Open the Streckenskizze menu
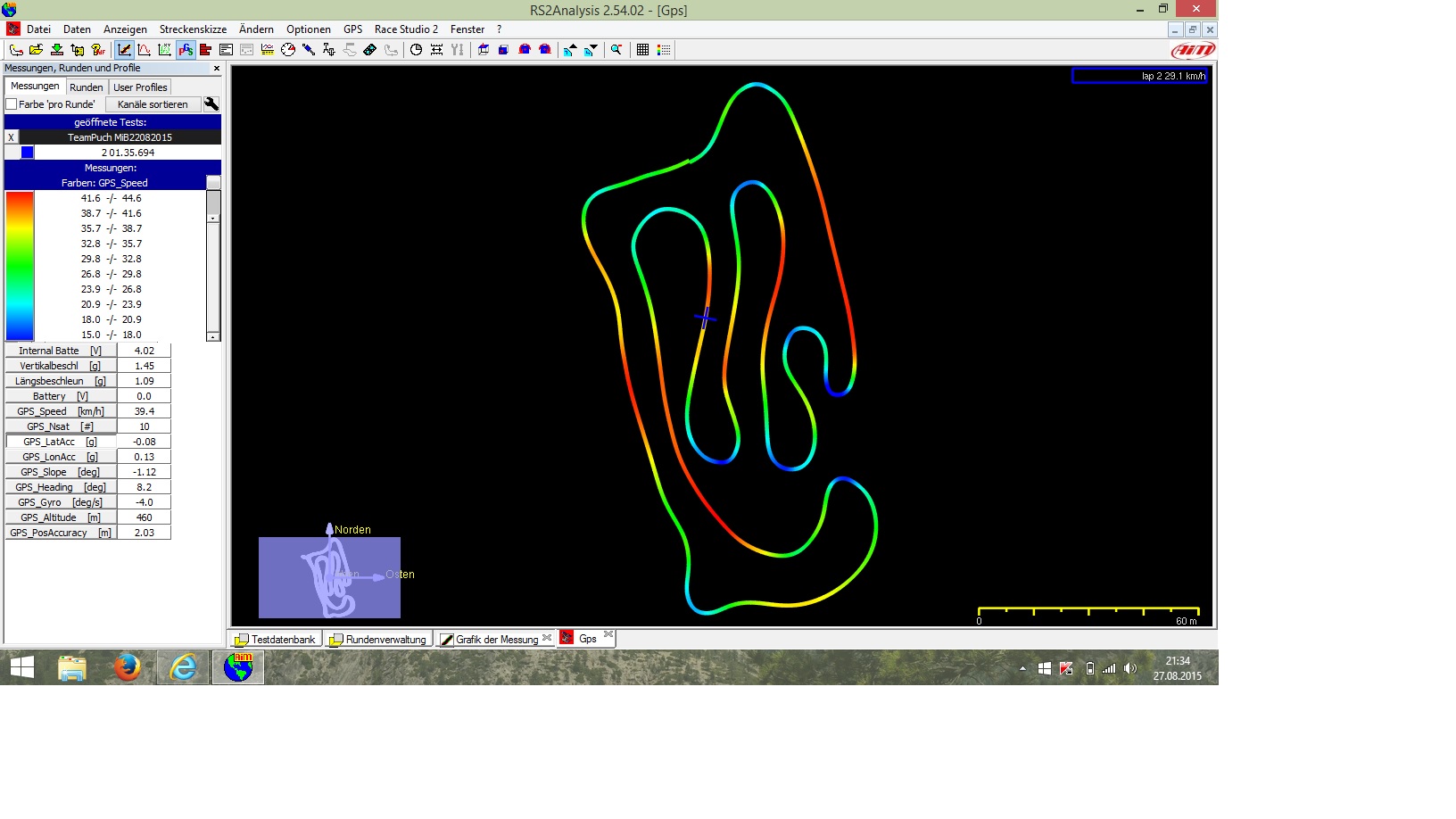Image resolution: width=1456 pixels, height=819 pixels. 193,29
